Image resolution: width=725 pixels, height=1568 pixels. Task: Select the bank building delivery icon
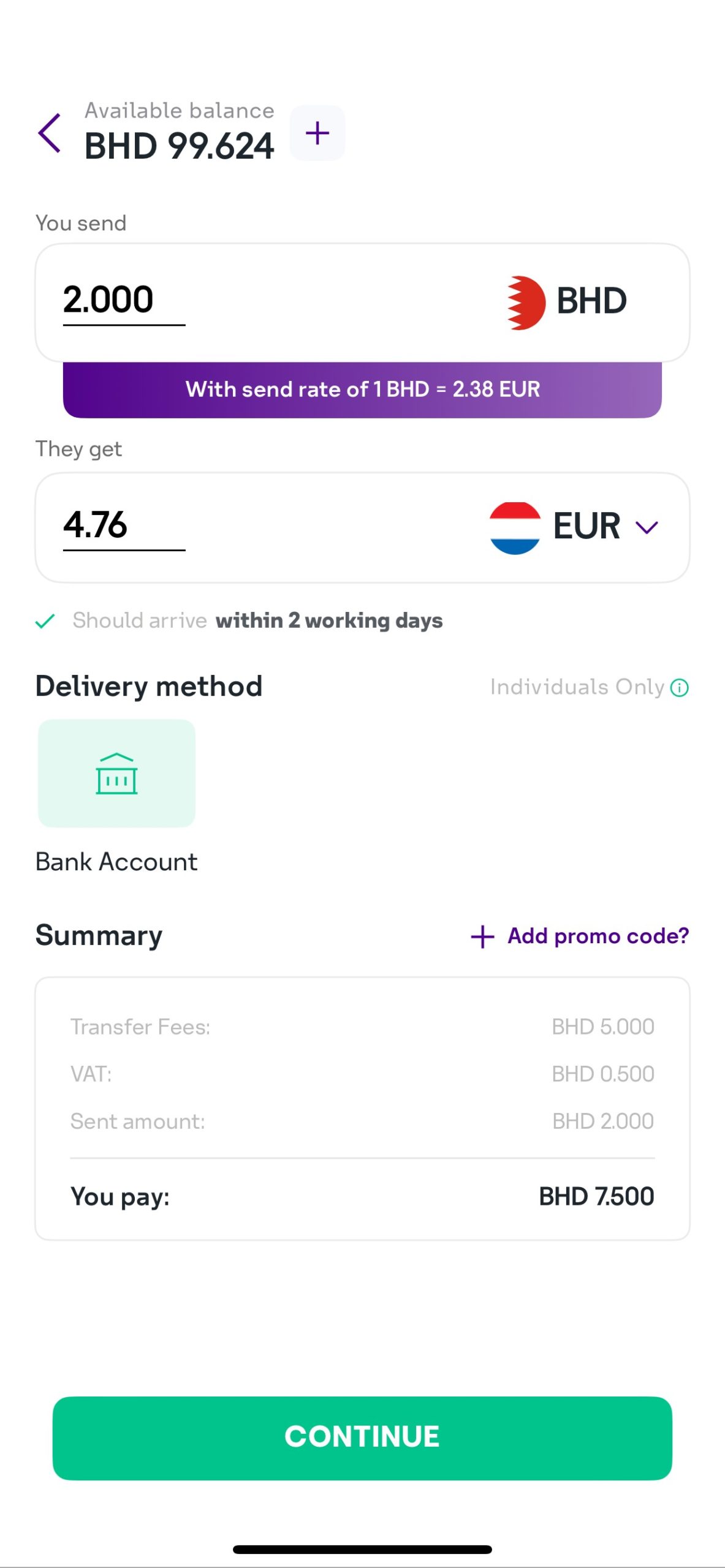coord(116,774)
